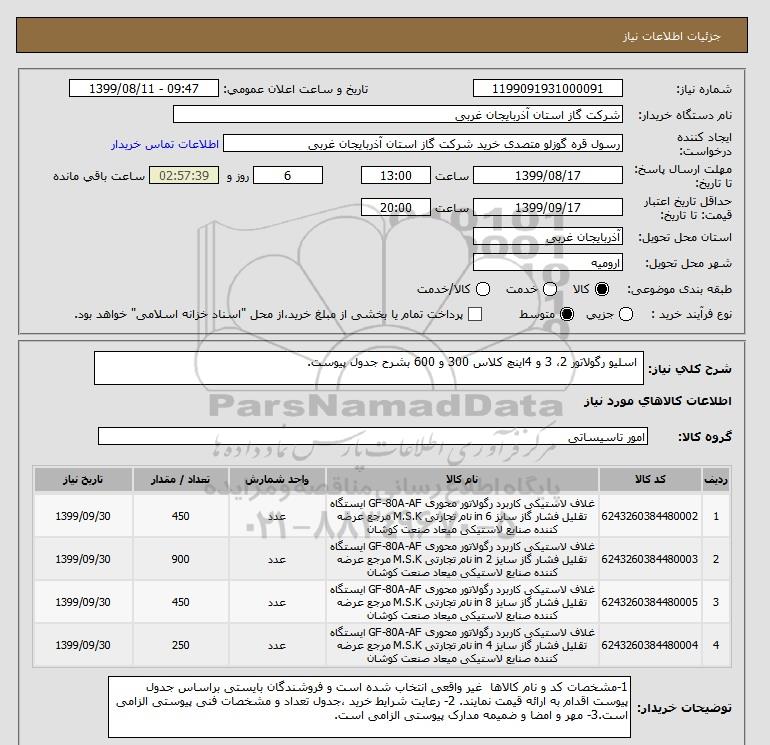Click need date 1399/09/30 in row 1

pos(83,516)
